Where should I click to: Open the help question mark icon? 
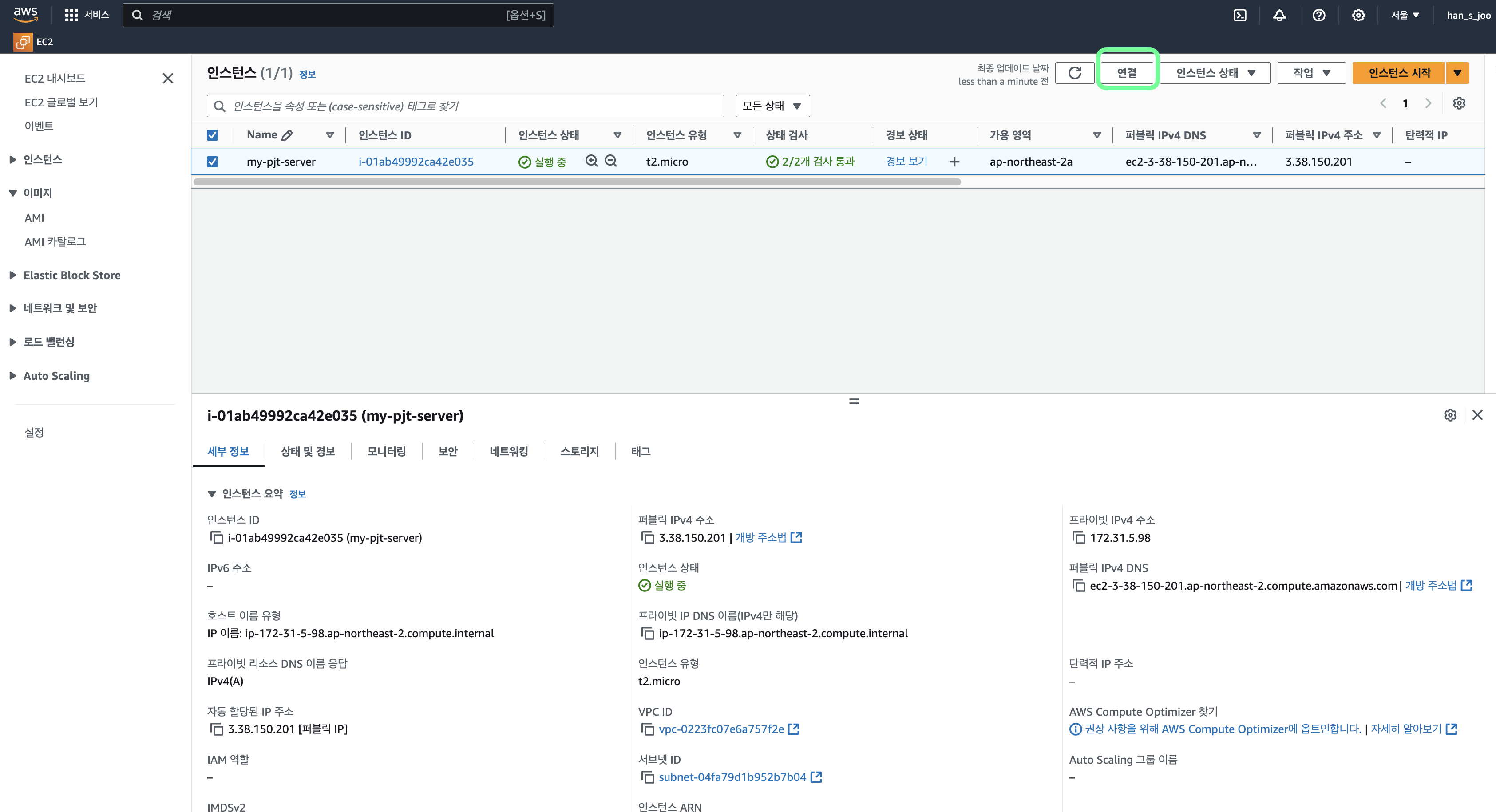coord(1318,15)
